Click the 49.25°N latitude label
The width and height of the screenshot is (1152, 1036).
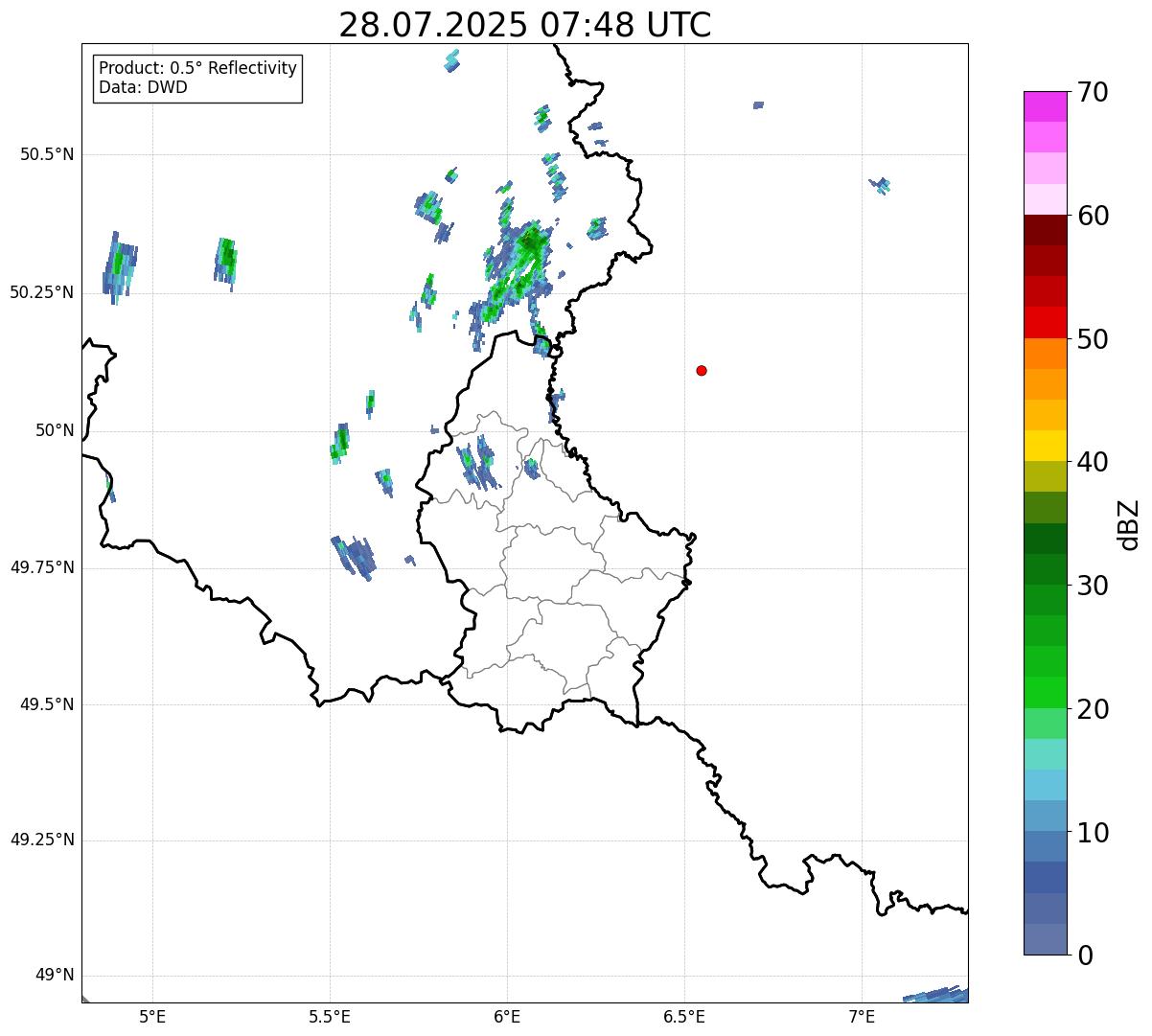tap(42, 840)
